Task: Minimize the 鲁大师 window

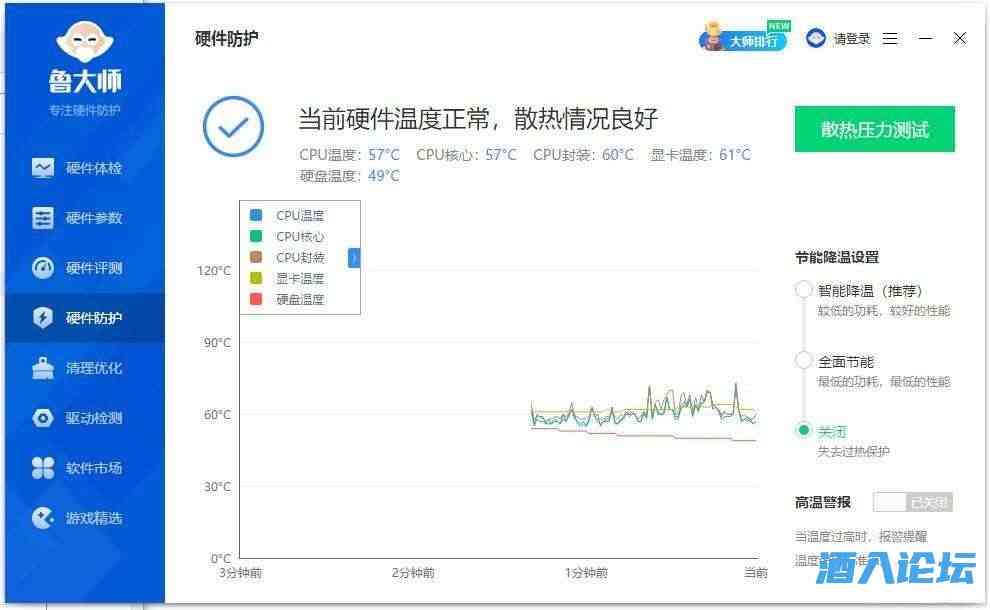Action: pyautogui.click(x=925, y=39)
